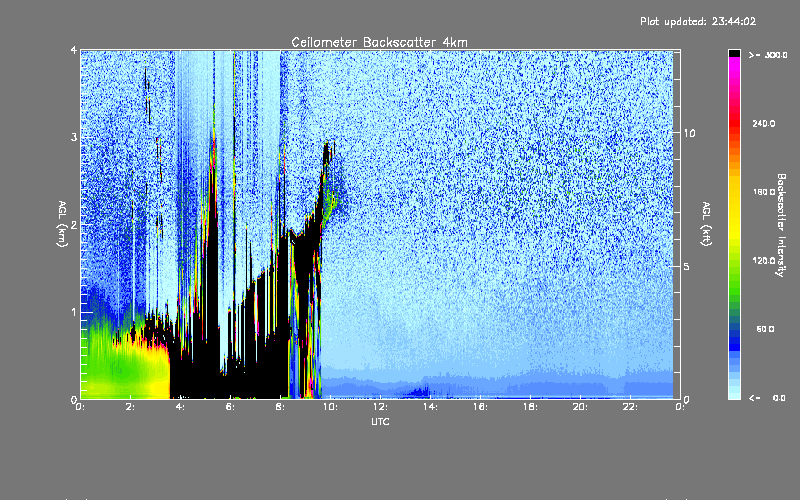800x500 pixels.
Task: Click the '10' kft right-axis tick label
Action: pos(689,133)
